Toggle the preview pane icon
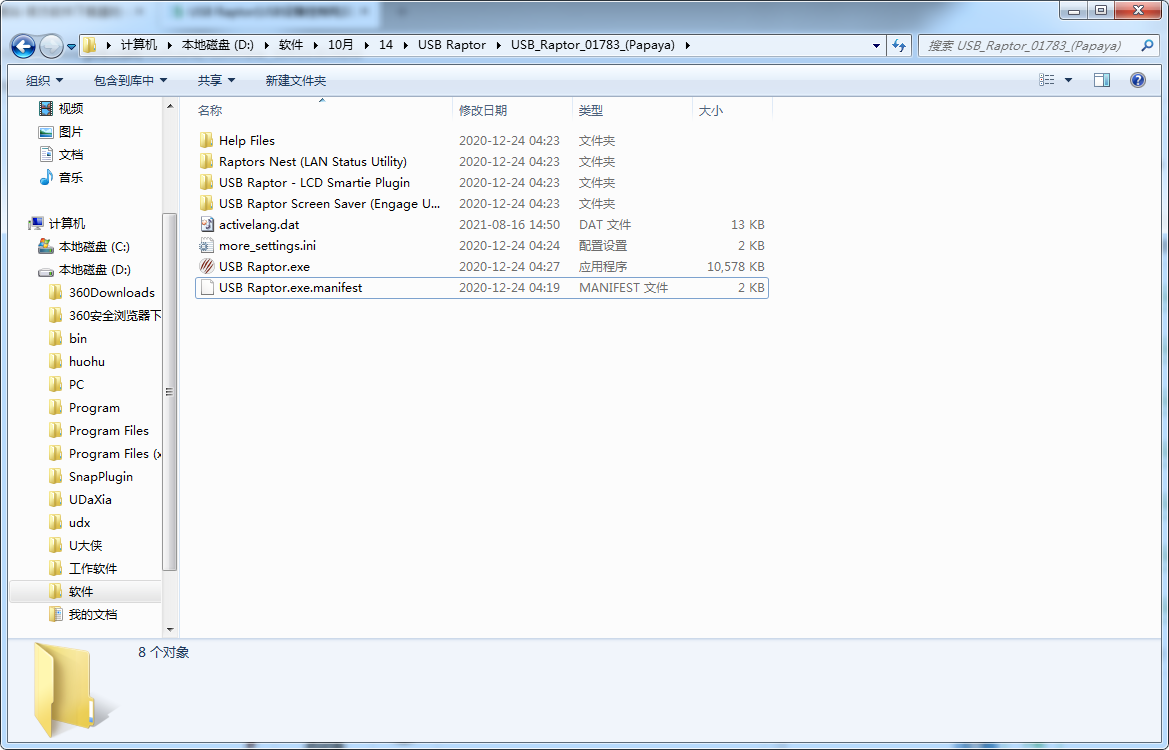The width and height of the screenshot is (1169, 750). [x=1102, y=80]
